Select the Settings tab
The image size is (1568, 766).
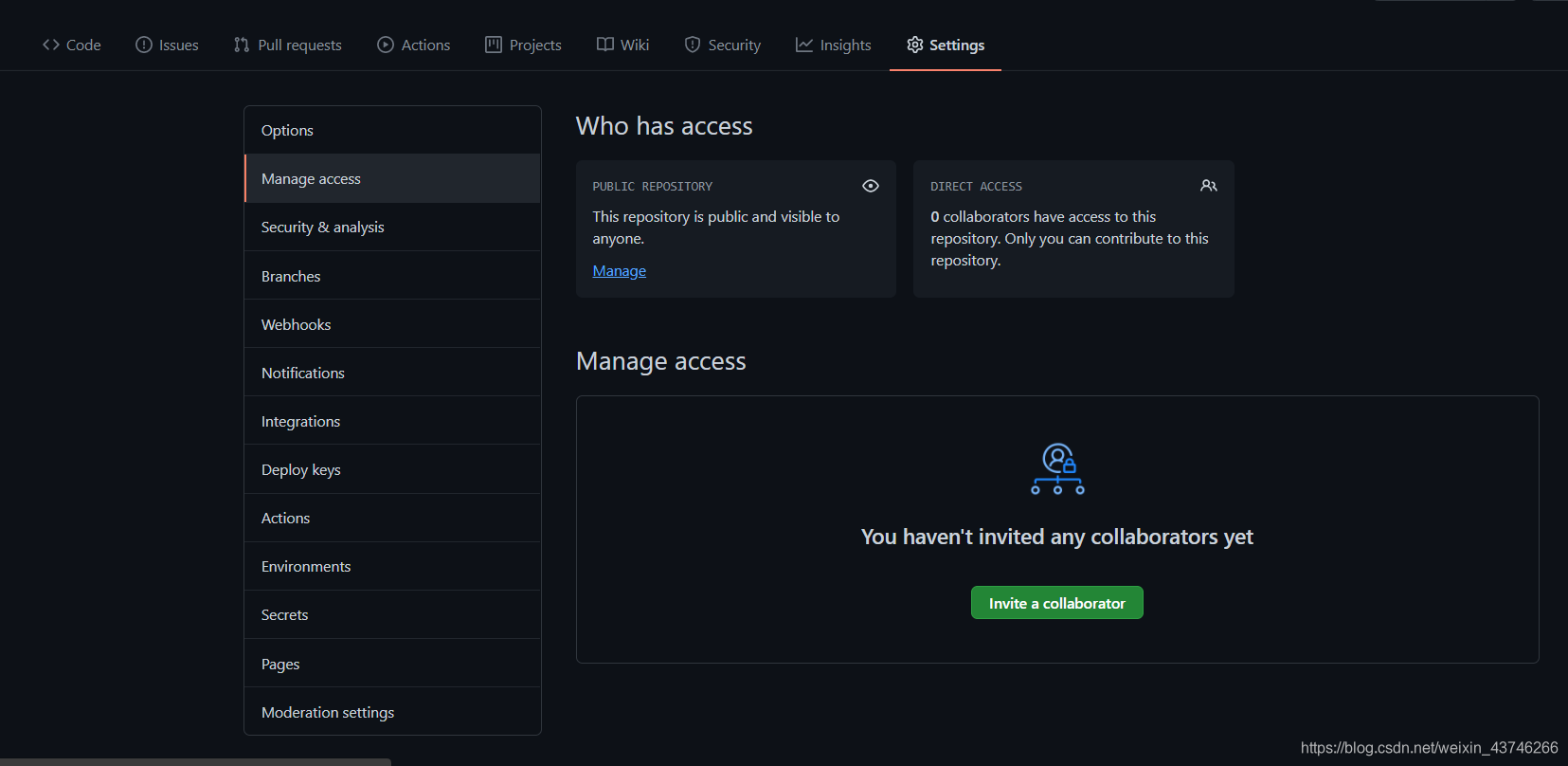946,45
